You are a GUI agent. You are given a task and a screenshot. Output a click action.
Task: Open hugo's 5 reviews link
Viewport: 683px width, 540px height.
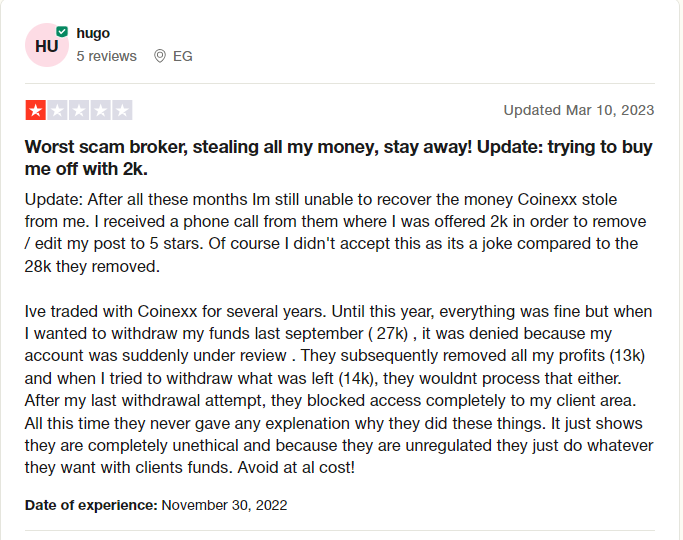pos(106,56)
